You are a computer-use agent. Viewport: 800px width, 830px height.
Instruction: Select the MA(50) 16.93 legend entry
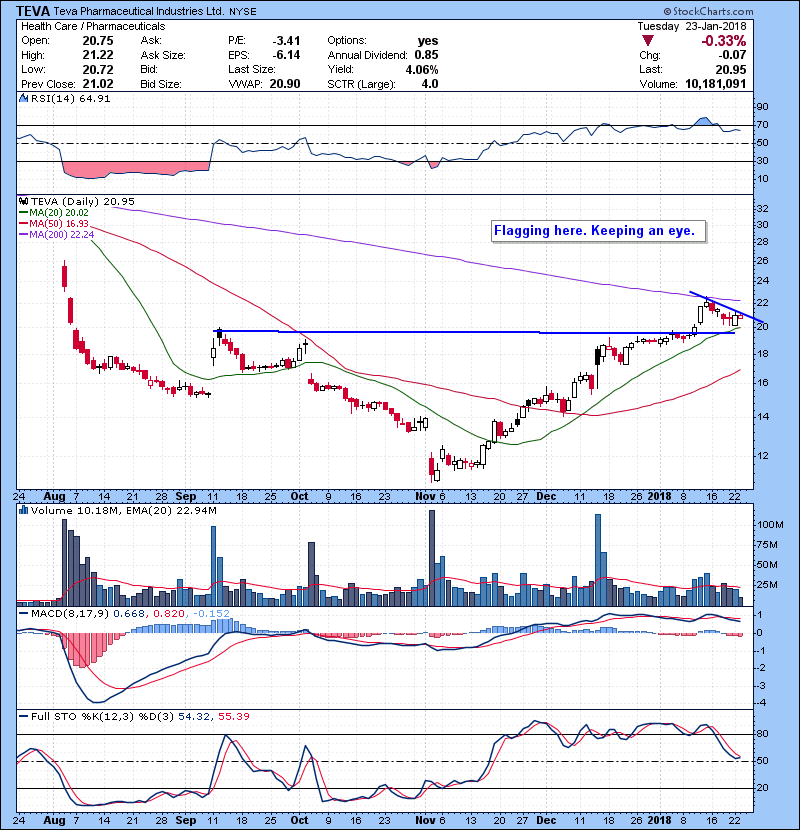point(53,223)
